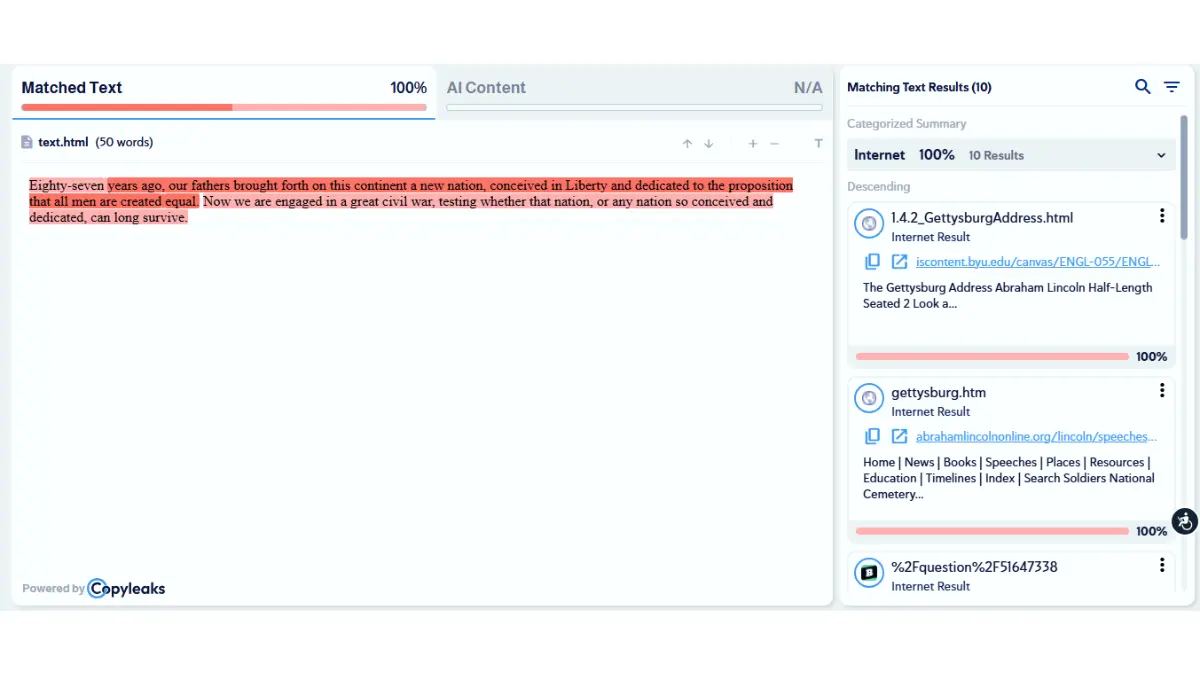The height and width of the screenshot is (675, 1200).
Task: Open external link icon for abrahamlincolnonline result
Action: coord(899,436)
